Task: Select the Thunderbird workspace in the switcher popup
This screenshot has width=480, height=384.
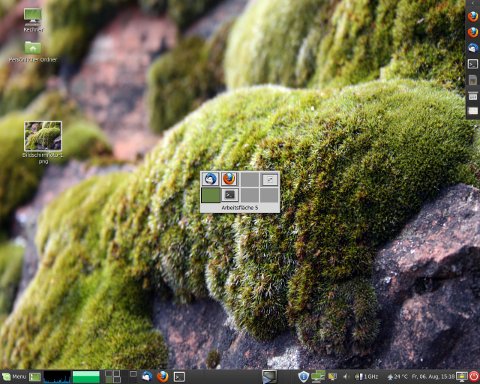Action: [x=211, y=179]
